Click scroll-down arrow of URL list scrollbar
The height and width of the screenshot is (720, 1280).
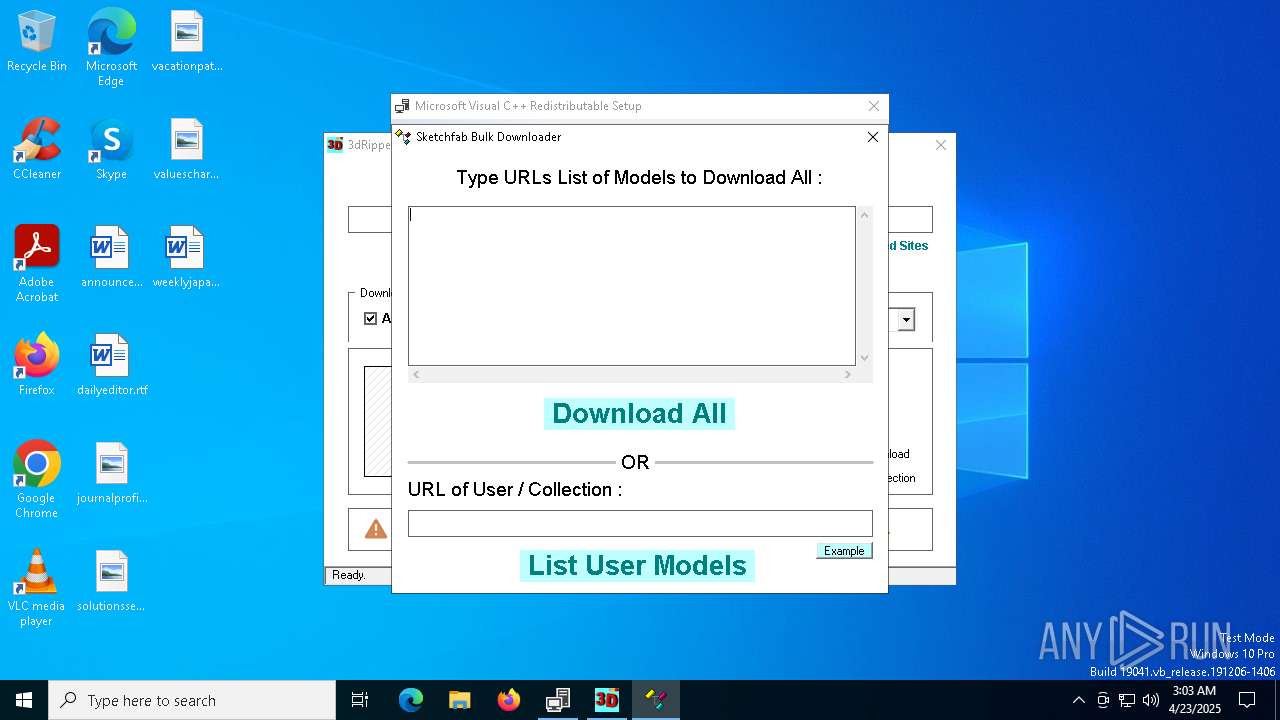pyautogui.click(x=865, y=358)
